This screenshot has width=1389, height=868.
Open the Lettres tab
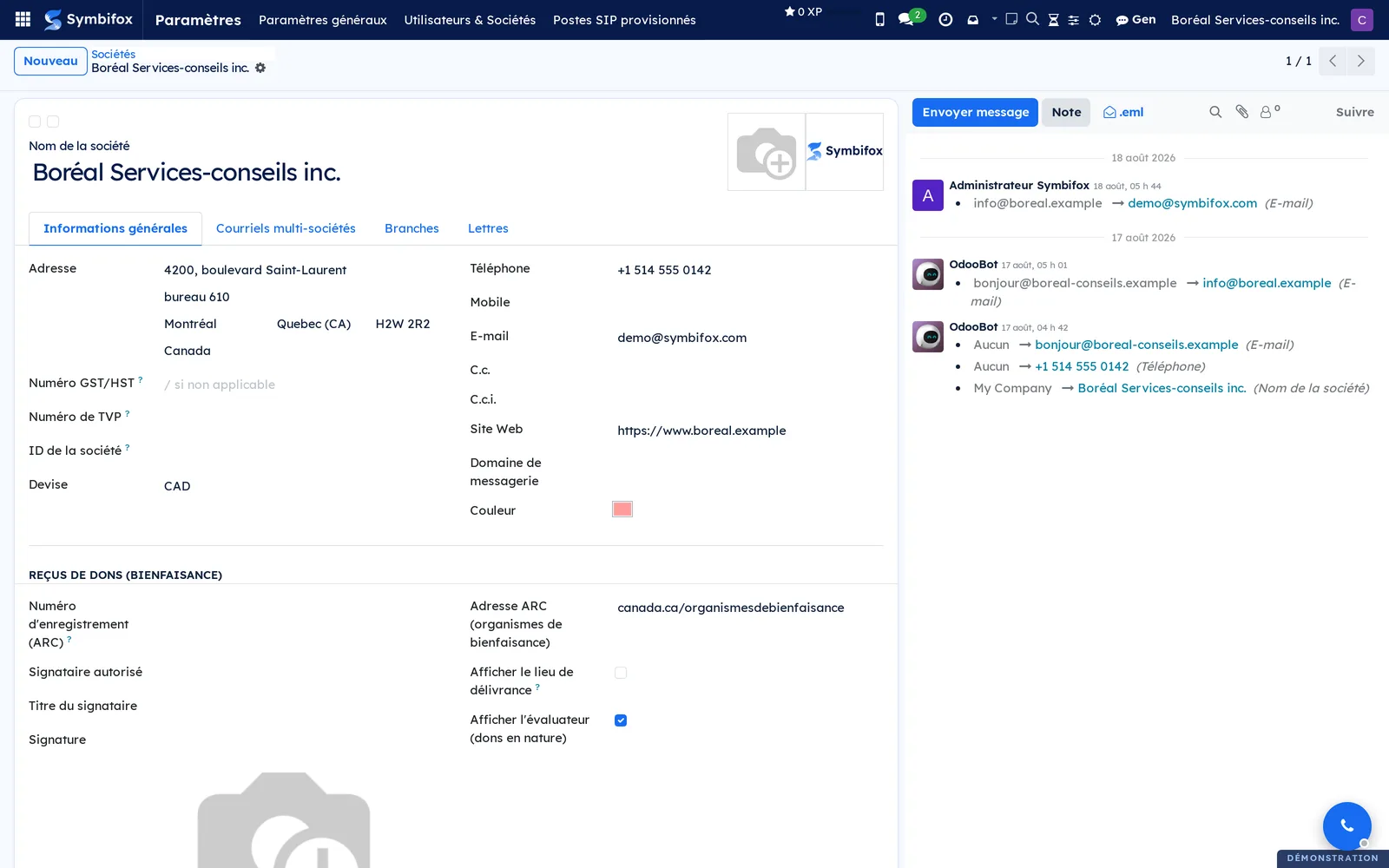coord(488,228)
